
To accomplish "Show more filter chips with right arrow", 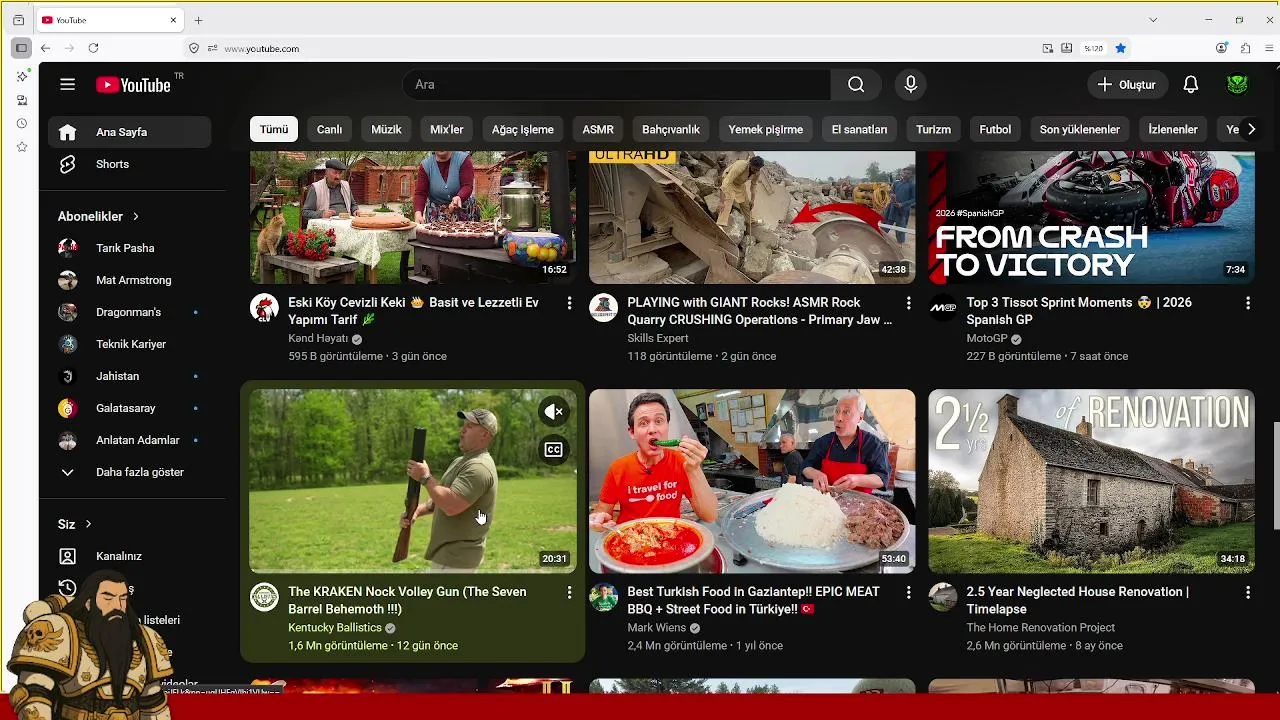I will tap(1251, 129).
